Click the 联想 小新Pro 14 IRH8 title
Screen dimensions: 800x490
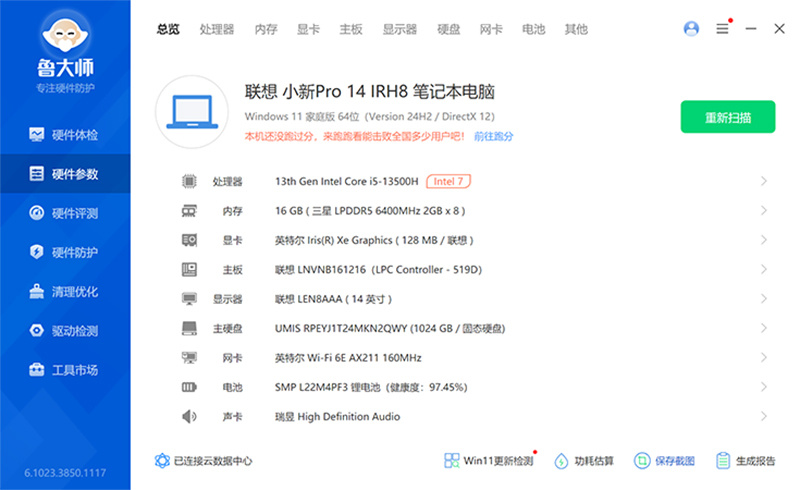[369, 91]
